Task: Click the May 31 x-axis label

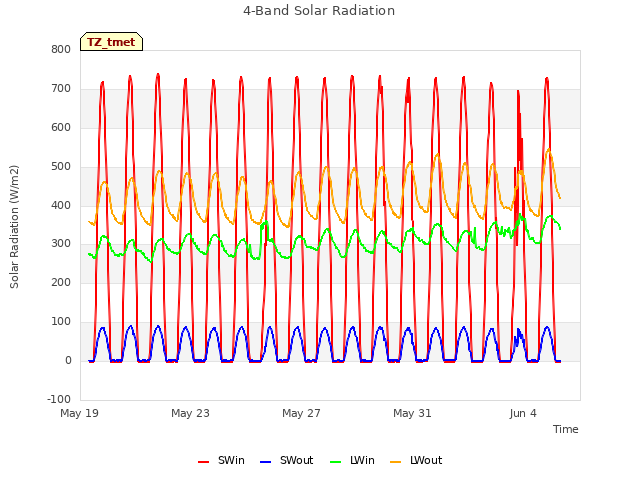Action: 412,413
